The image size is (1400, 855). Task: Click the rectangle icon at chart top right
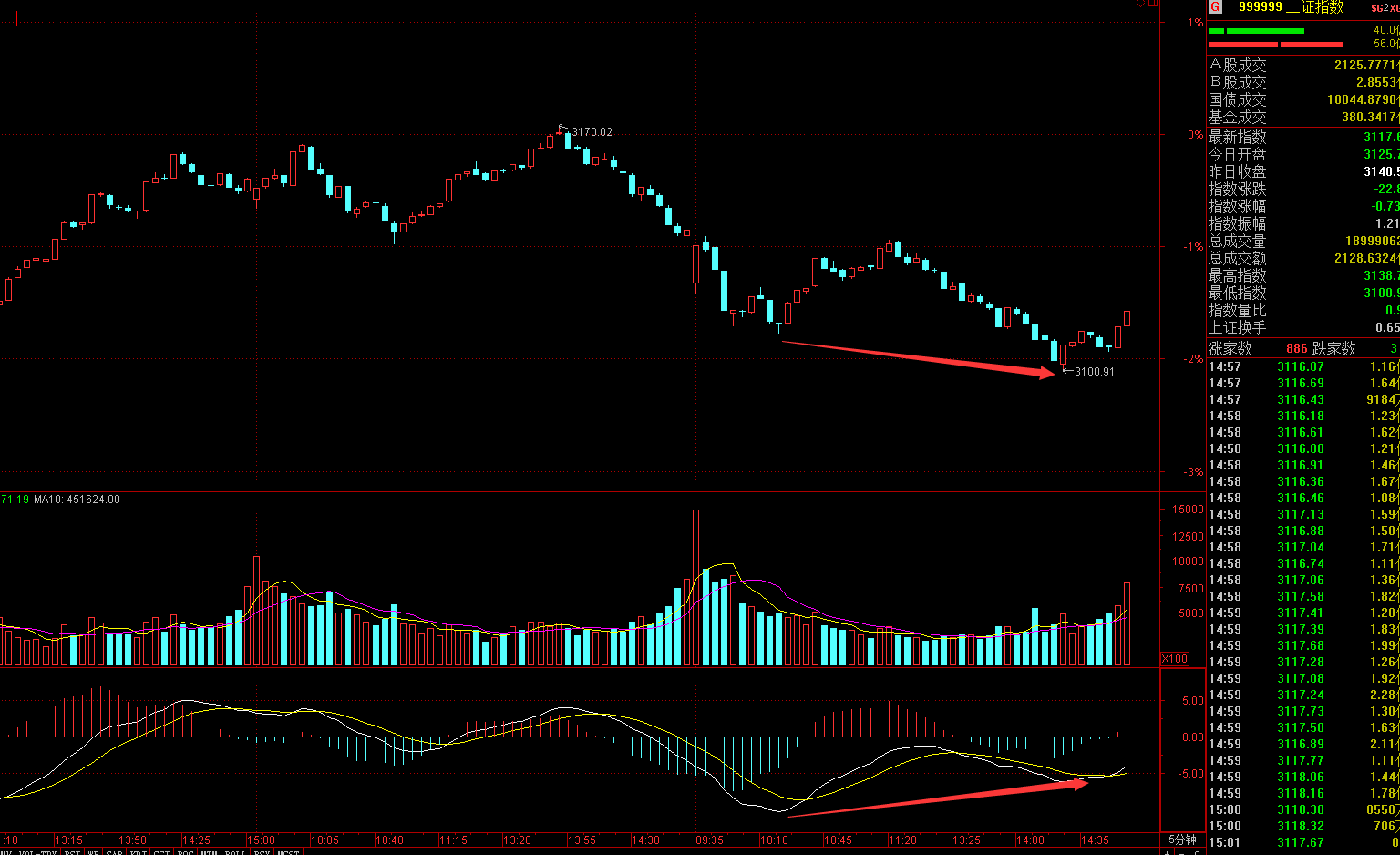point(1152,4)
